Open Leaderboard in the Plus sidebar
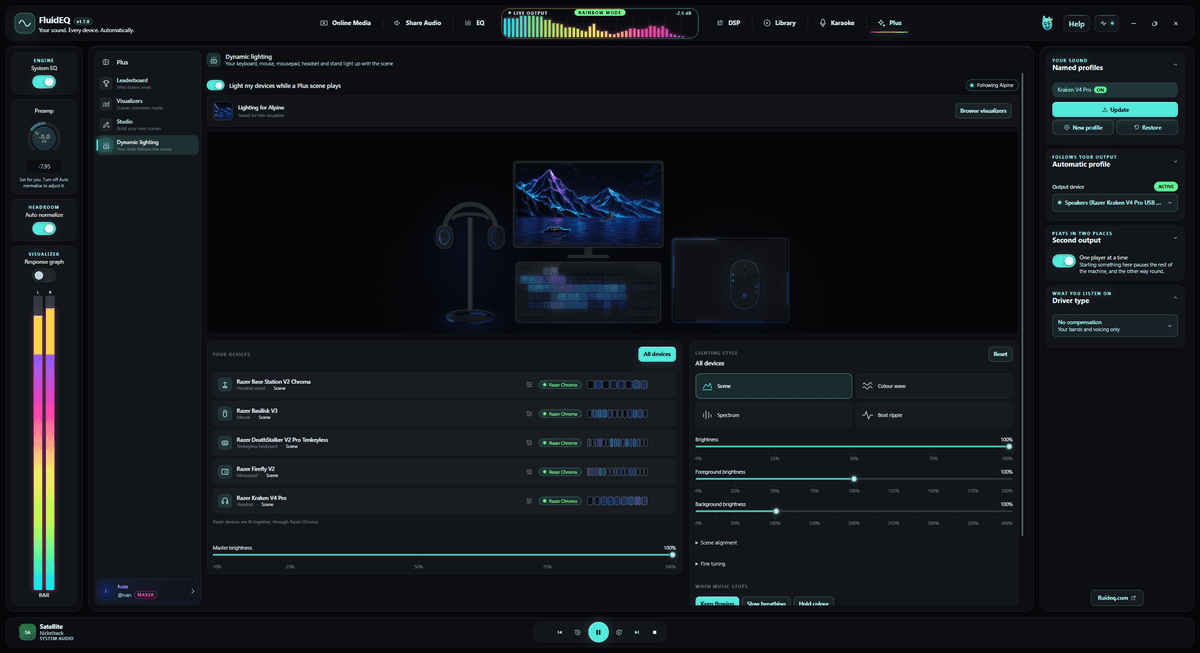Viewport: 1200px width, 653px height. pyautogui.click(x=147, y=82)
